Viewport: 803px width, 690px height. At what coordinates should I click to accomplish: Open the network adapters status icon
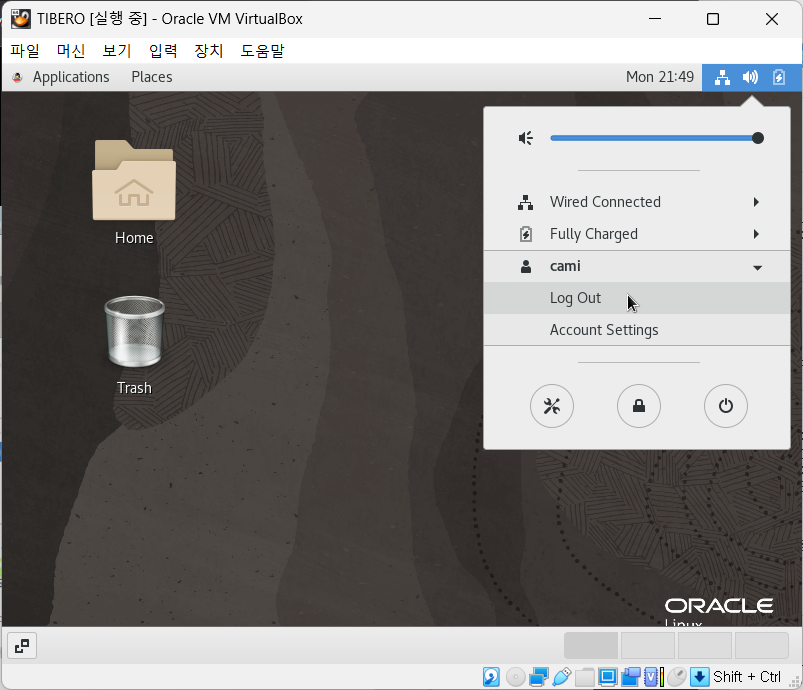point(539,677)
